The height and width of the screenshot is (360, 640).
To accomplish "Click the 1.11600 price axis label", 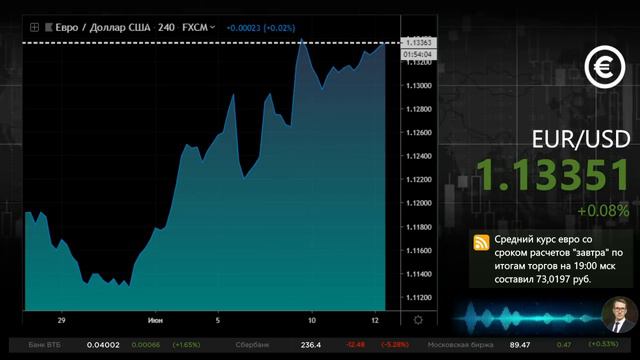I will pyautogui.click(x=419, y=251).
